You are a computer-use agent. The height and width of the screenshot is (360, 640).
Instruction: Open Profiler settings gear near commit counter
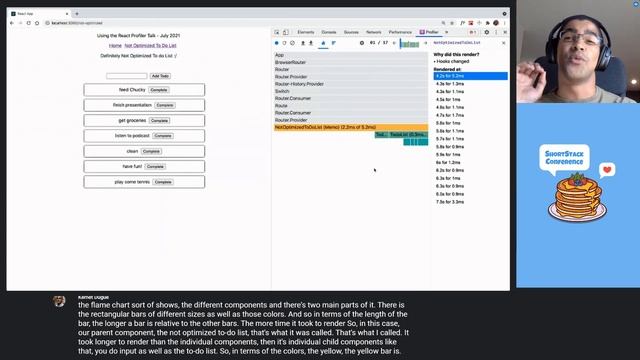pos(362,43)
